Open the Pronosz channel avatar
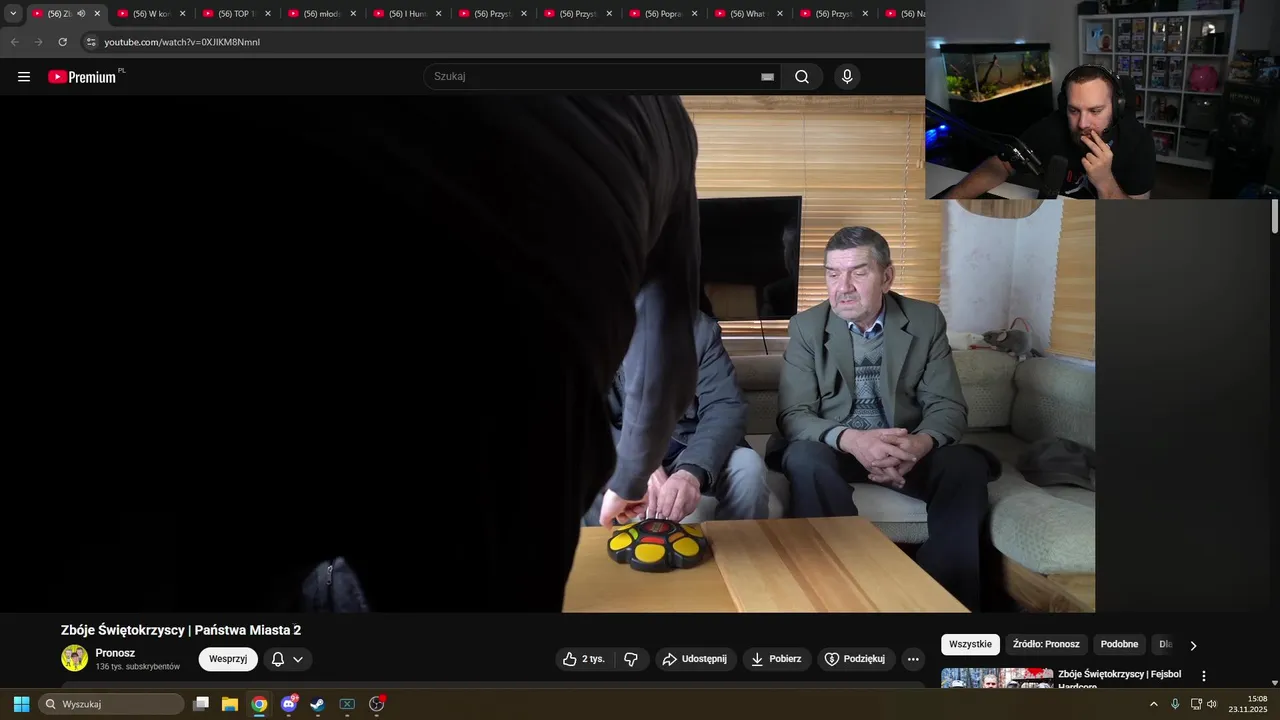The height and width of the screenshot is (720, 1280). [75, 658]
